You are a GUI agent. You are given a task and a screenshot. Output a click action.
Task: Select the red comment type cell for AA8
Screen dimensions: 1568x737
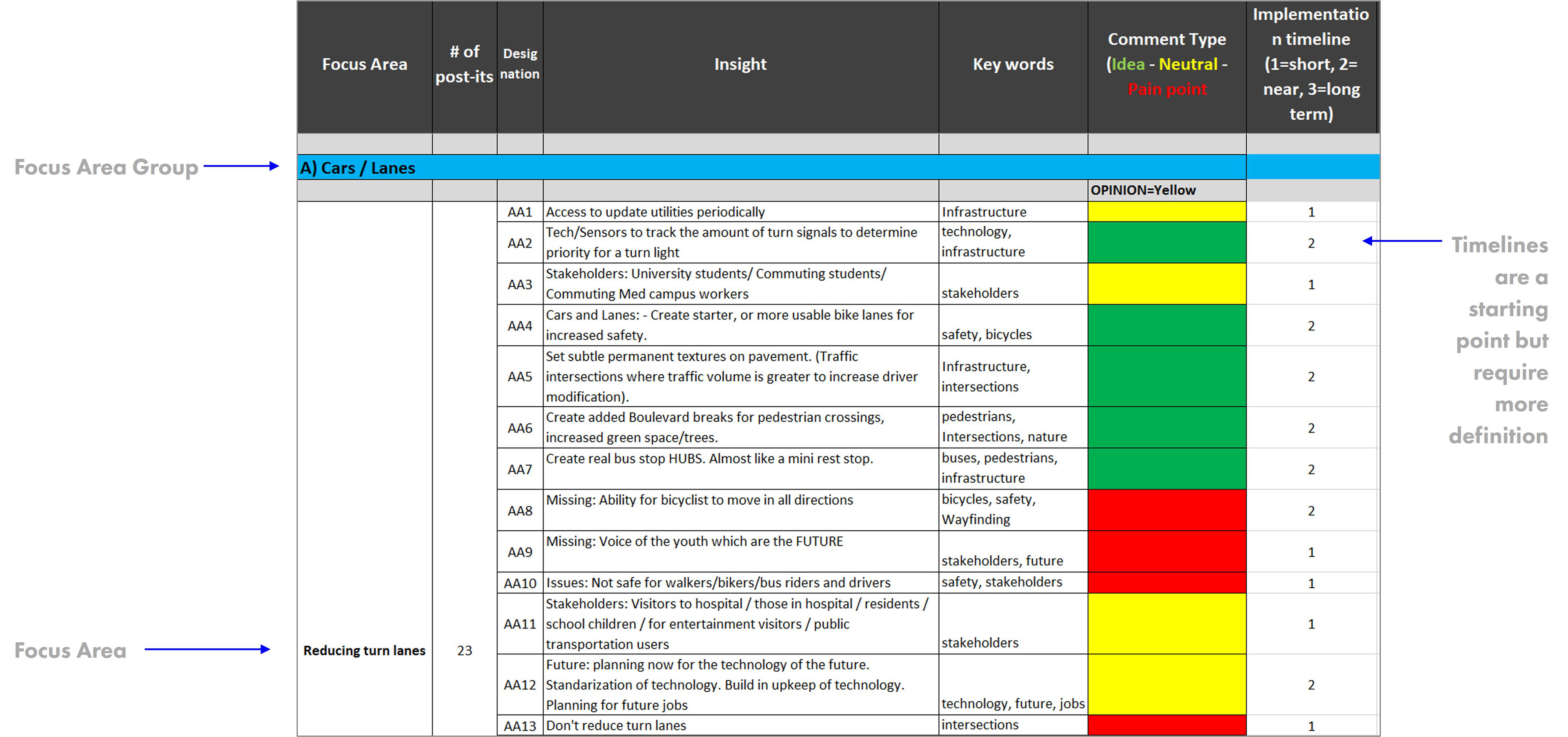coord(1166,510)
